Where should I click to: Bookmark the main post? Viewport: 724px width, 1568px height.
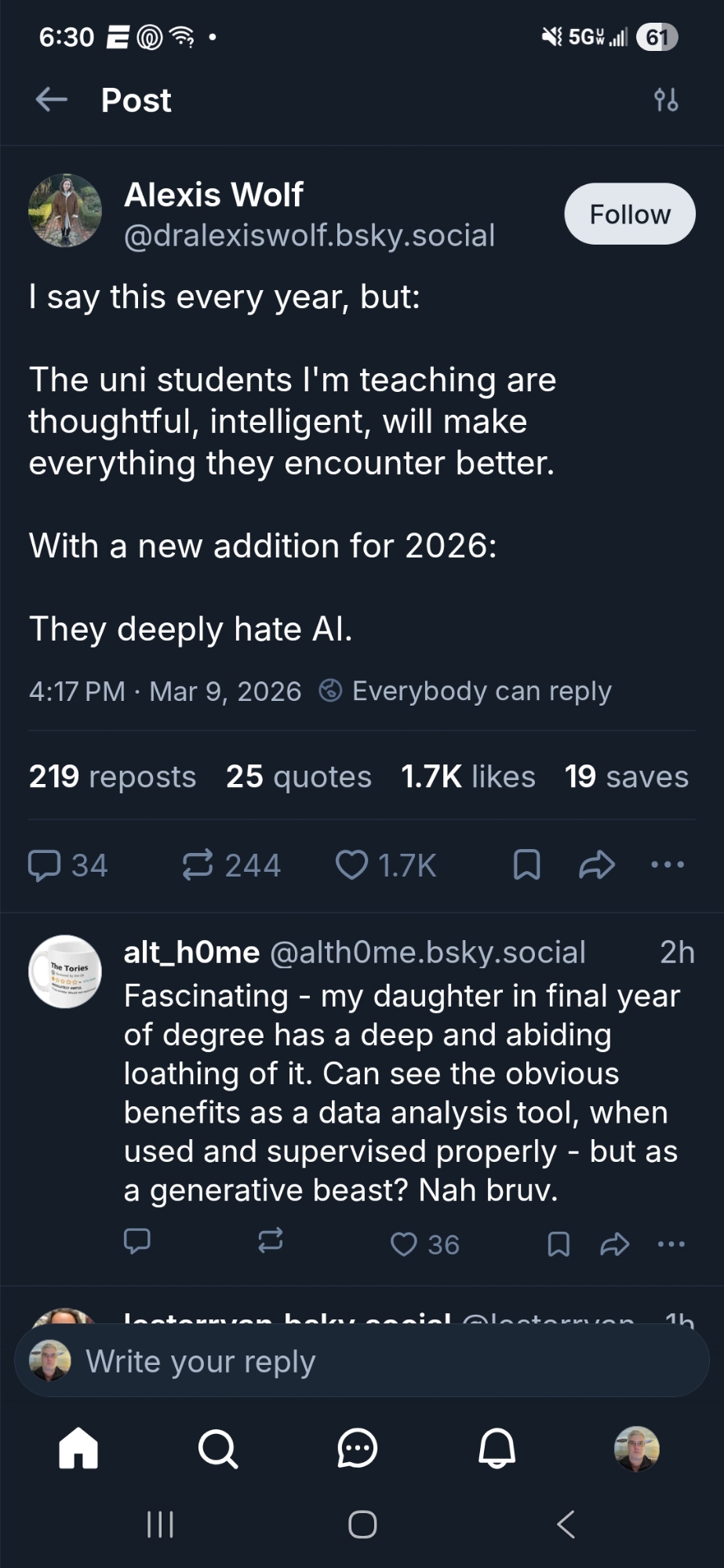[526, 865]
